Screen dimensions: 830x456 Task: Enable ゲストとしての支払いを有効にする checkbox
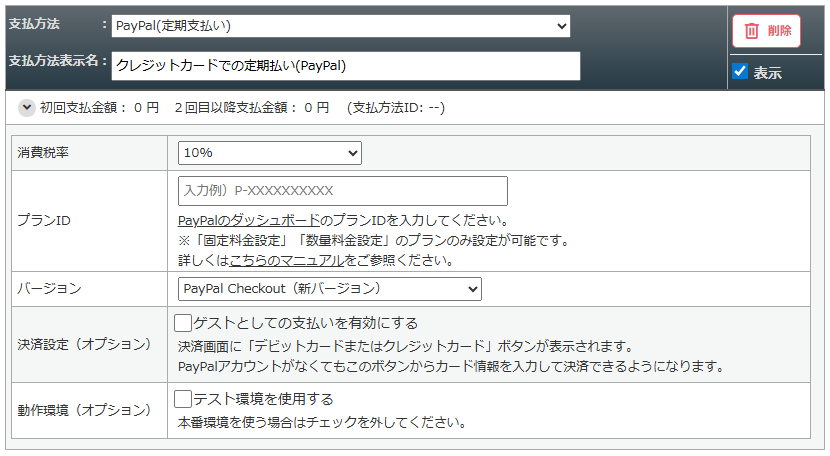(x=183, y=323)
